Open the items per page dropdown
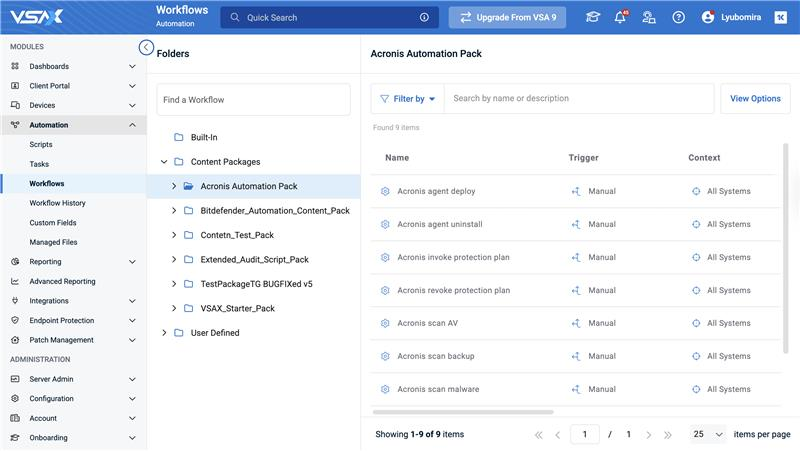The height and width of the screenshot is (451, 800). click(x=707, y=434)
